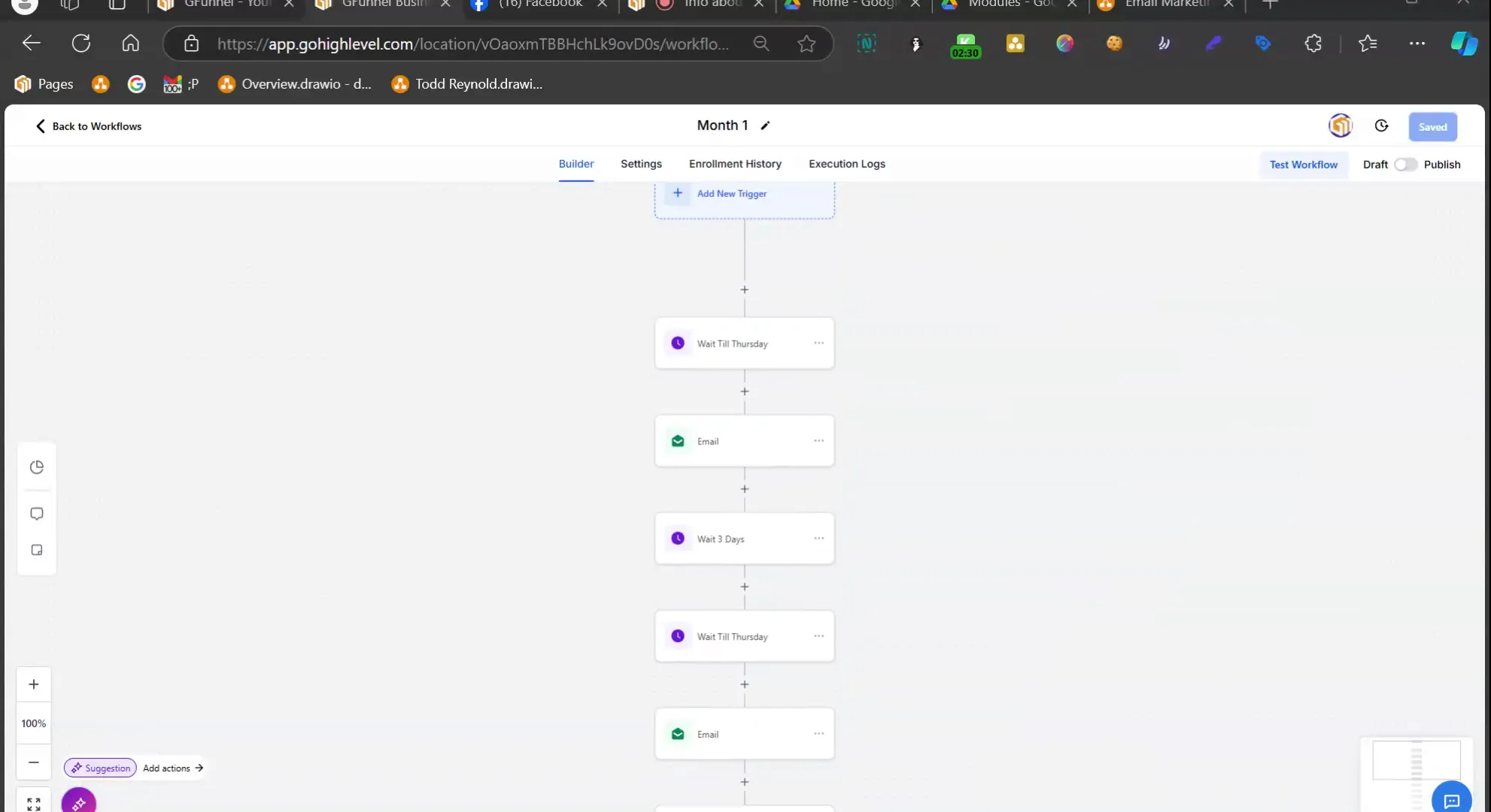Add a step below the second Email
The width and height of the screenshot is (1491, 812).
click(x=744, y=783)
